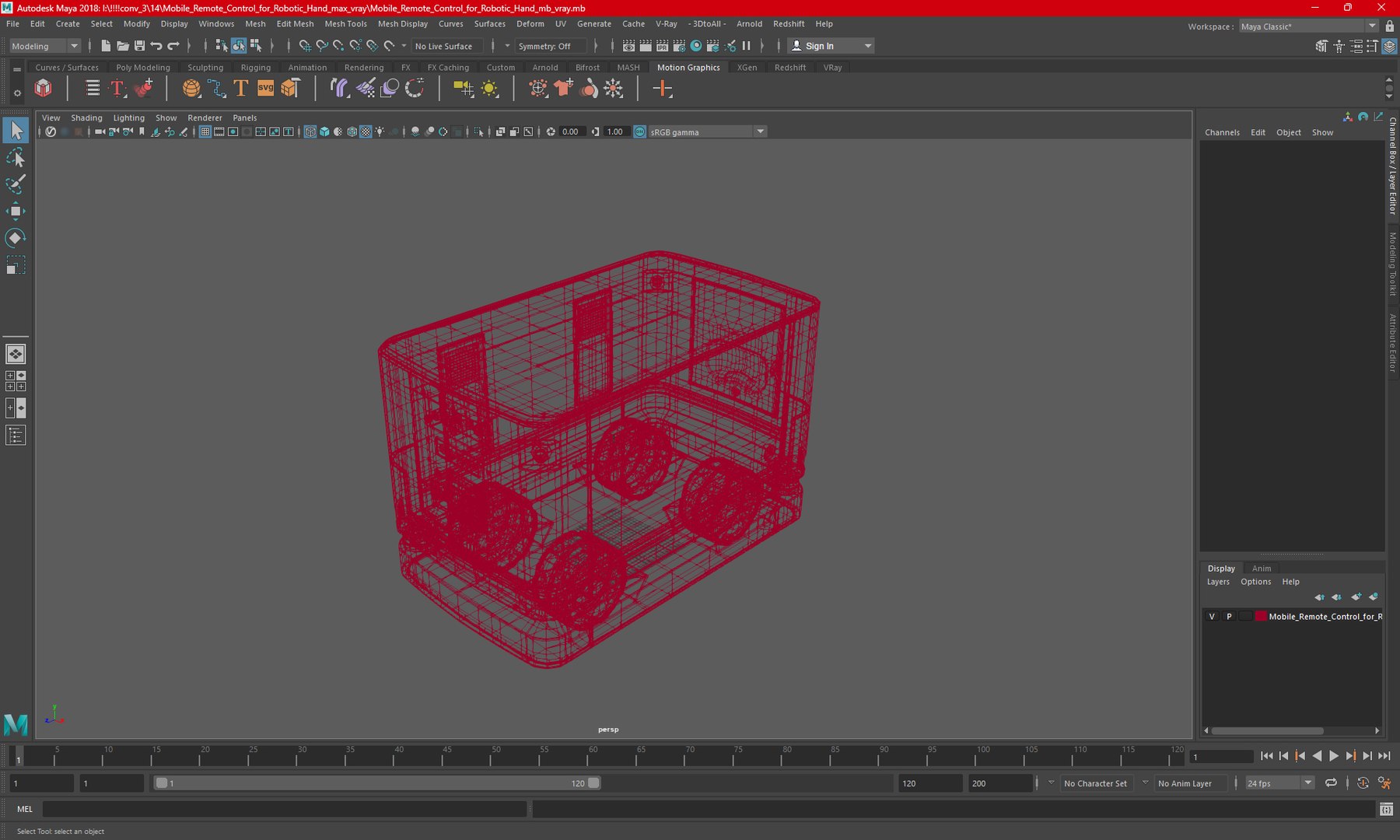The height and width of the screenshot is (840, 1400).
Task: Open the Mesh Tools menu
Action: tap(345, 24)
